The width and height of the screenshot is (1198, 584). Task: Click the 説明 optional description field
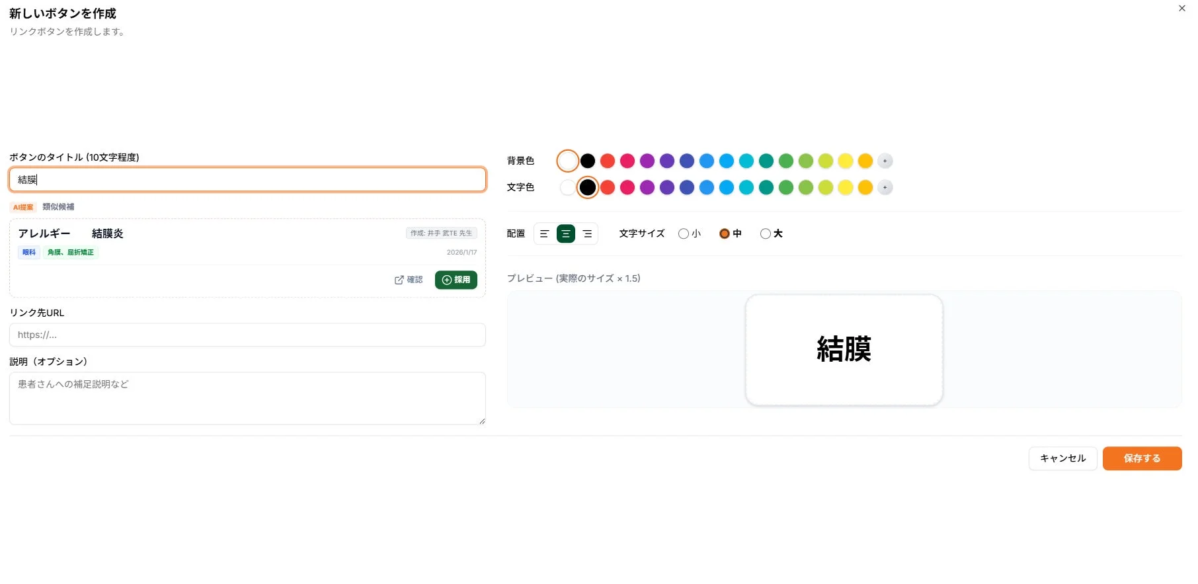click(247, 395)
